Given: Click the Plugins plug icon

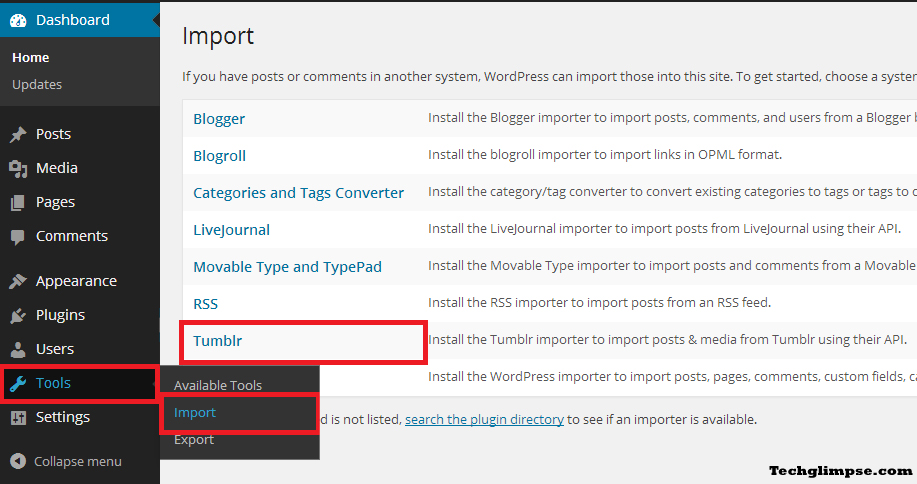Looking at the screenshot, I should pyautogui.click(x=18, y=316).
